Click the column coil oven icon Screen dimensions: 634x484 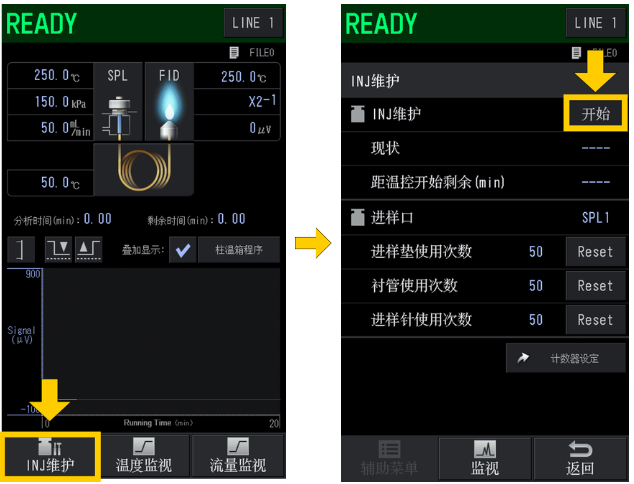click(144, 169)
